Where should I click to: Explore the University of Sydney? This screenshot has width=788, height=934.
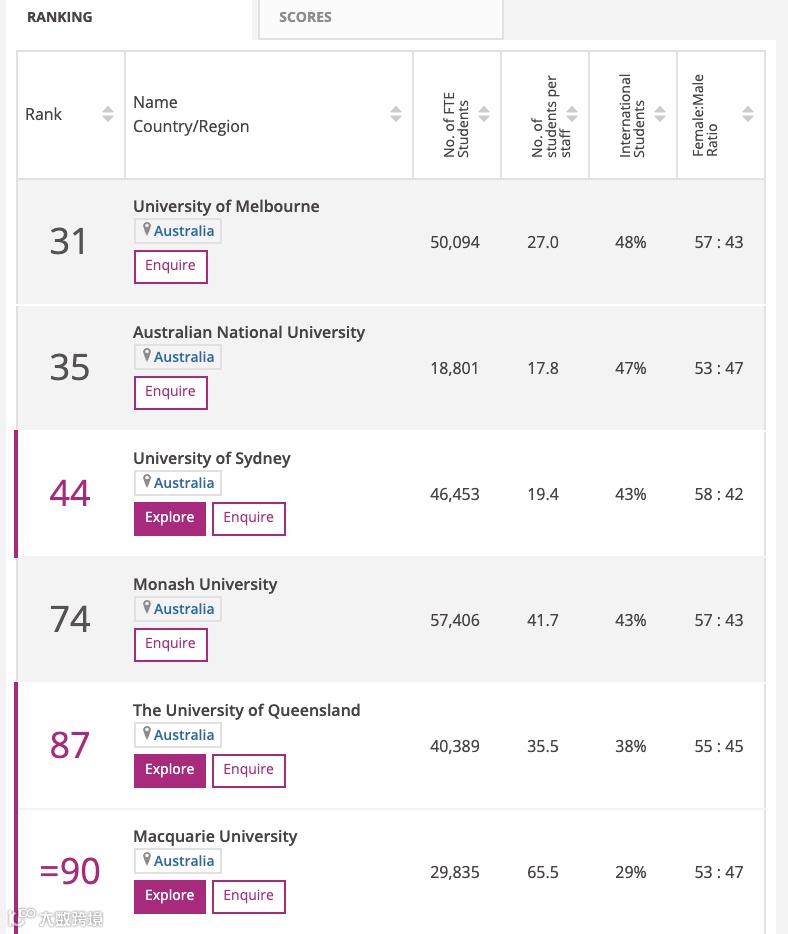170,518
